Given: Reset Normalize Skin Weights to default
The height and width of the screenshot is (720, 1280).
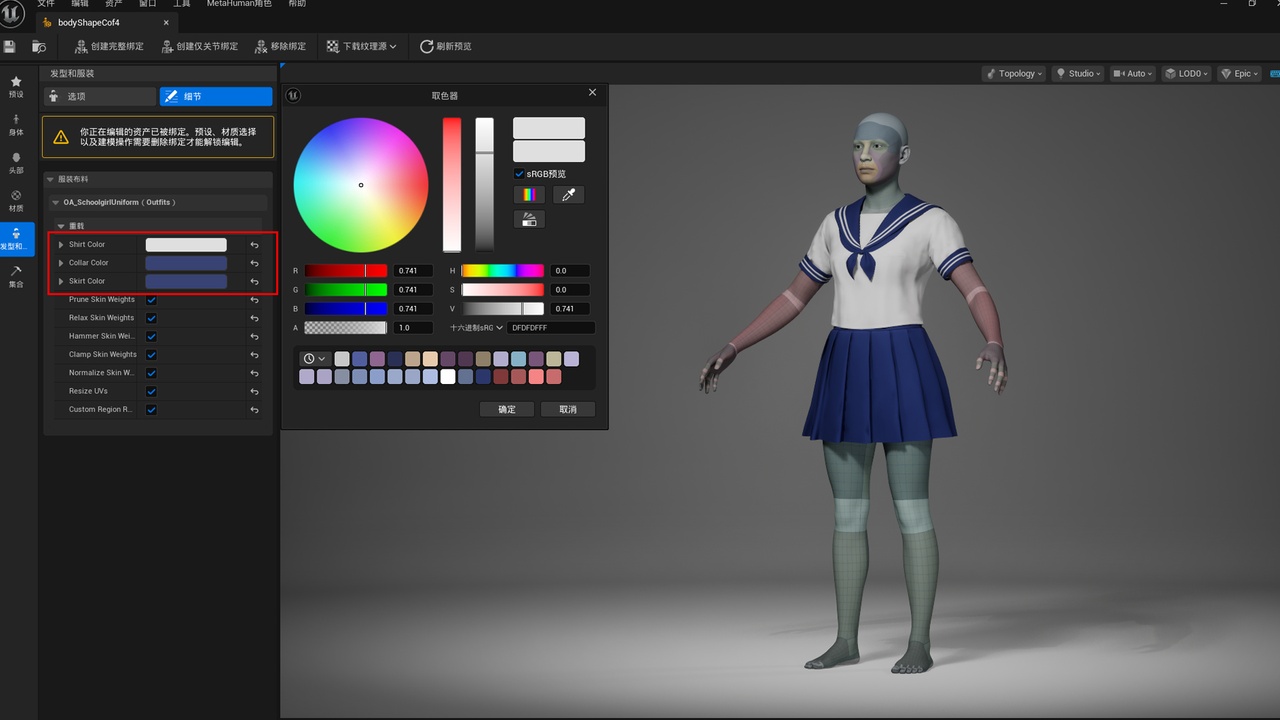Looking at the screenshot, I should tap(254, 373).
